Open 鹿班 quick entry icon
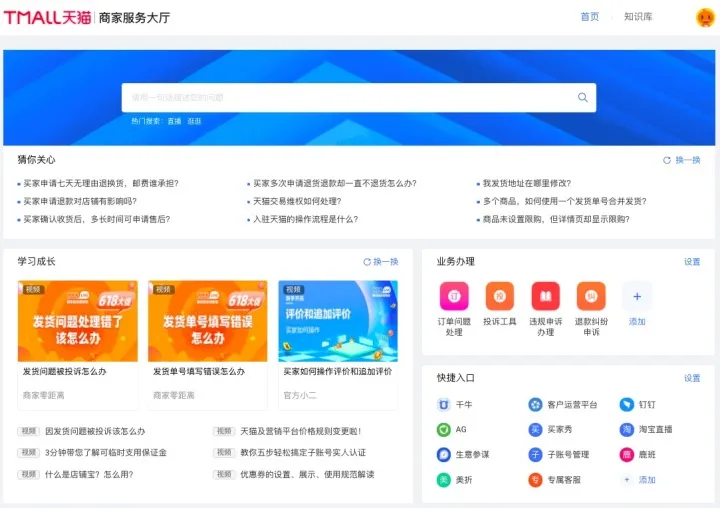Image resolution: width=720 pixels, height=508 pixels. click(x=627, y=455)
